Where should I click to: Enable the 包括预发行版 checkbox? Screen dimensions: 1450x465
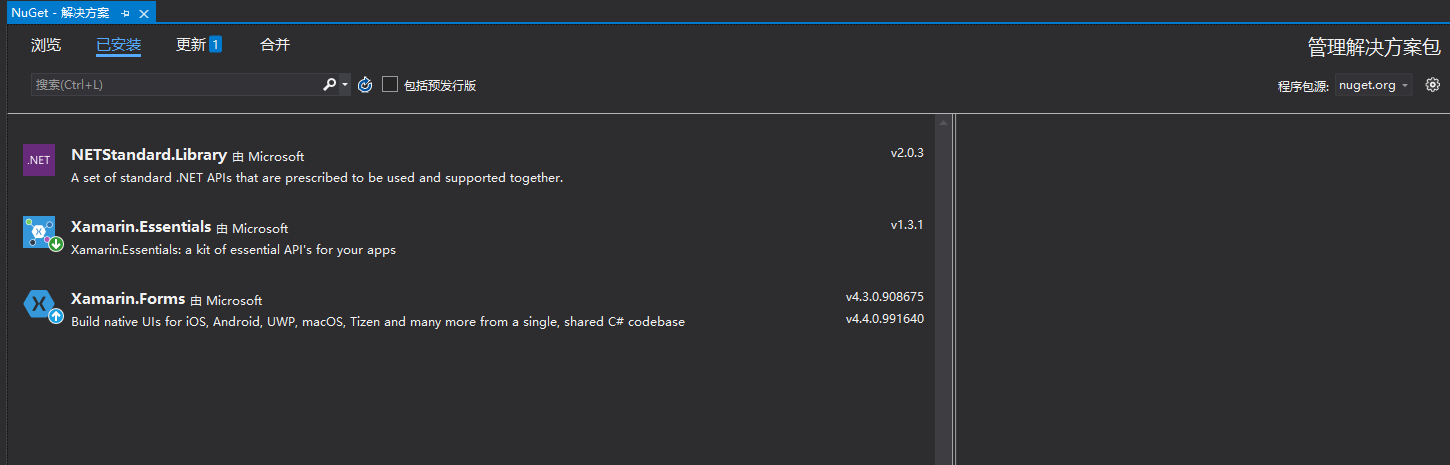(x=390, y=85)
